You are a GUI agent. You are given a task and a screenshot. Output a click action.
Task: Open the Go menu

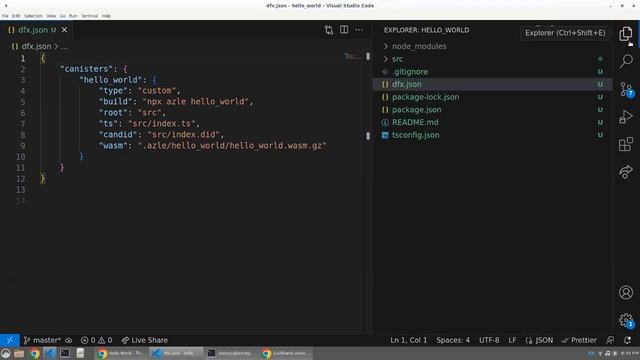(x=62, y=16)
